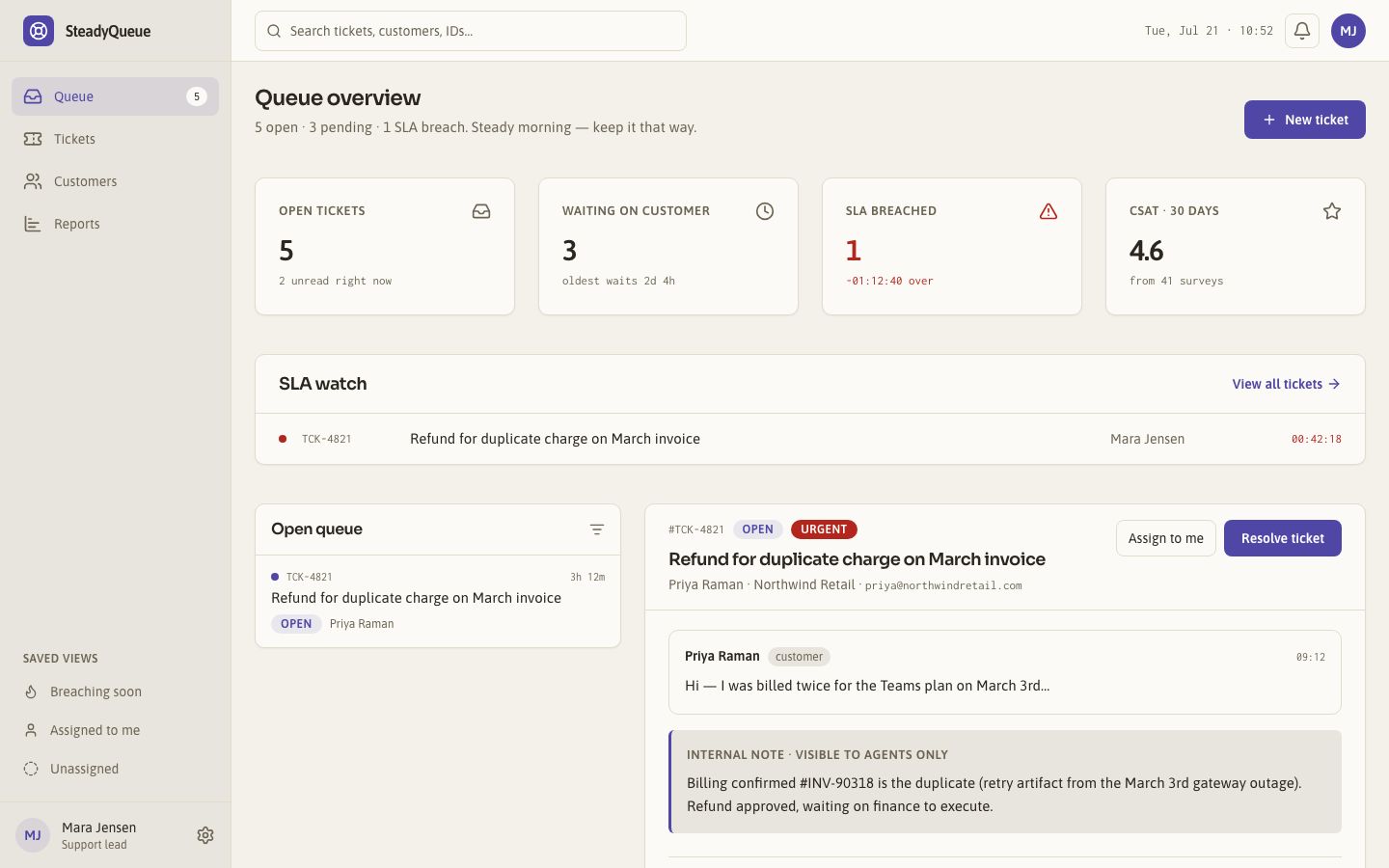Click the red dot on SLA watch row
The image size is (1389, 868).
coord(283,439)
